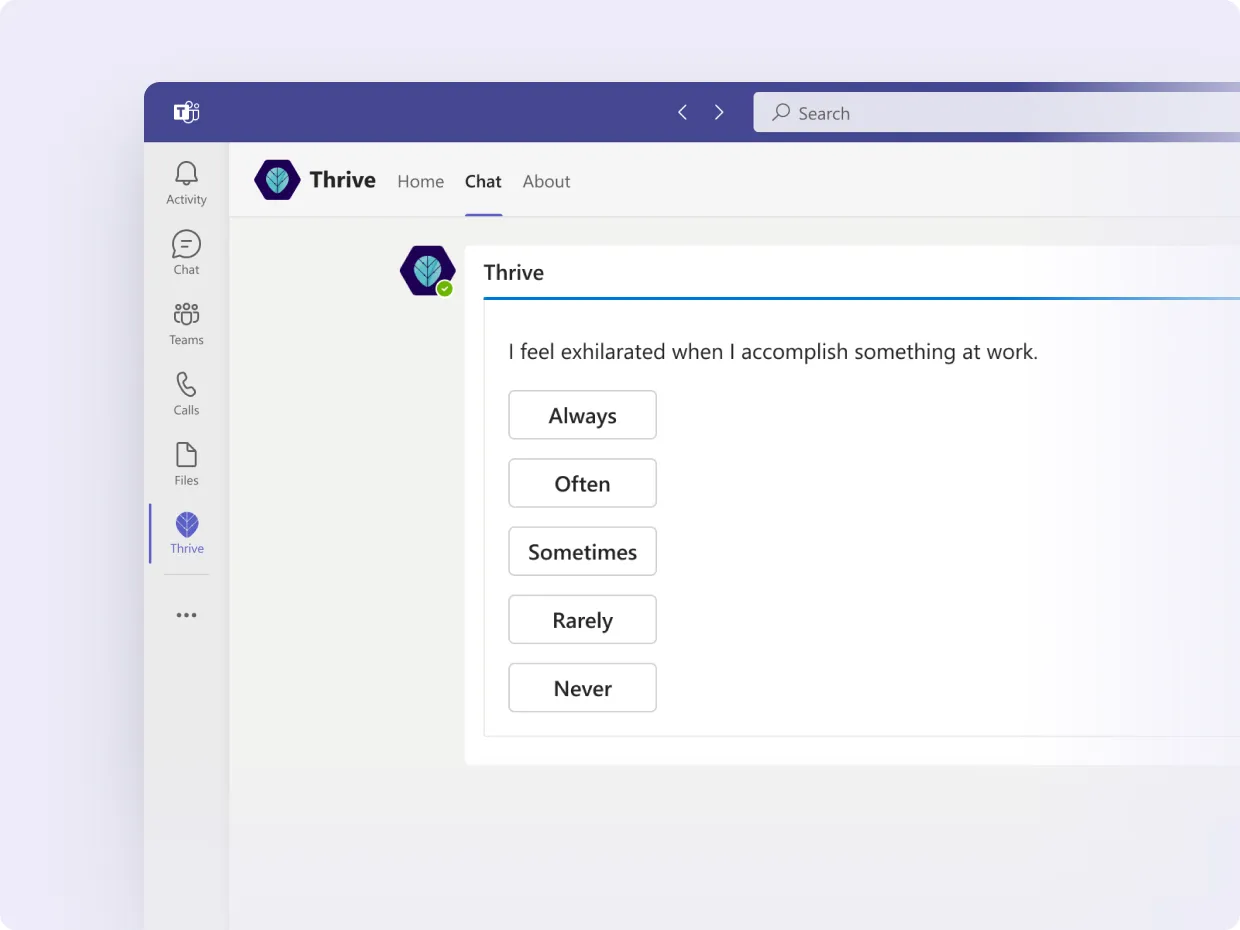Click the Thrive hexagon logo in header

click(277, 180)
